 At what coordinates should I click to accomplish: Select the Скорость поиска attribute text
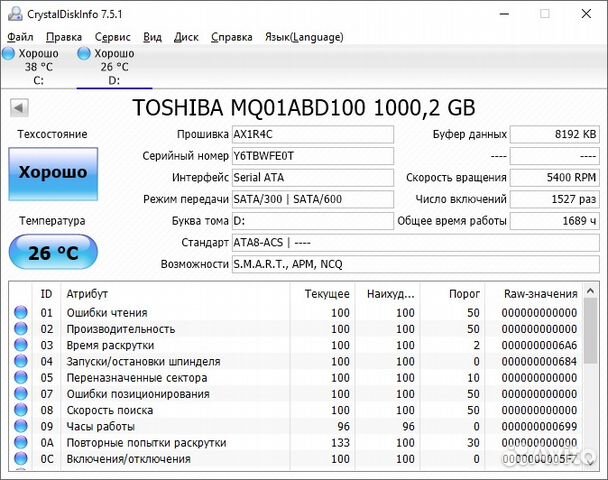(x=110, y=411)
